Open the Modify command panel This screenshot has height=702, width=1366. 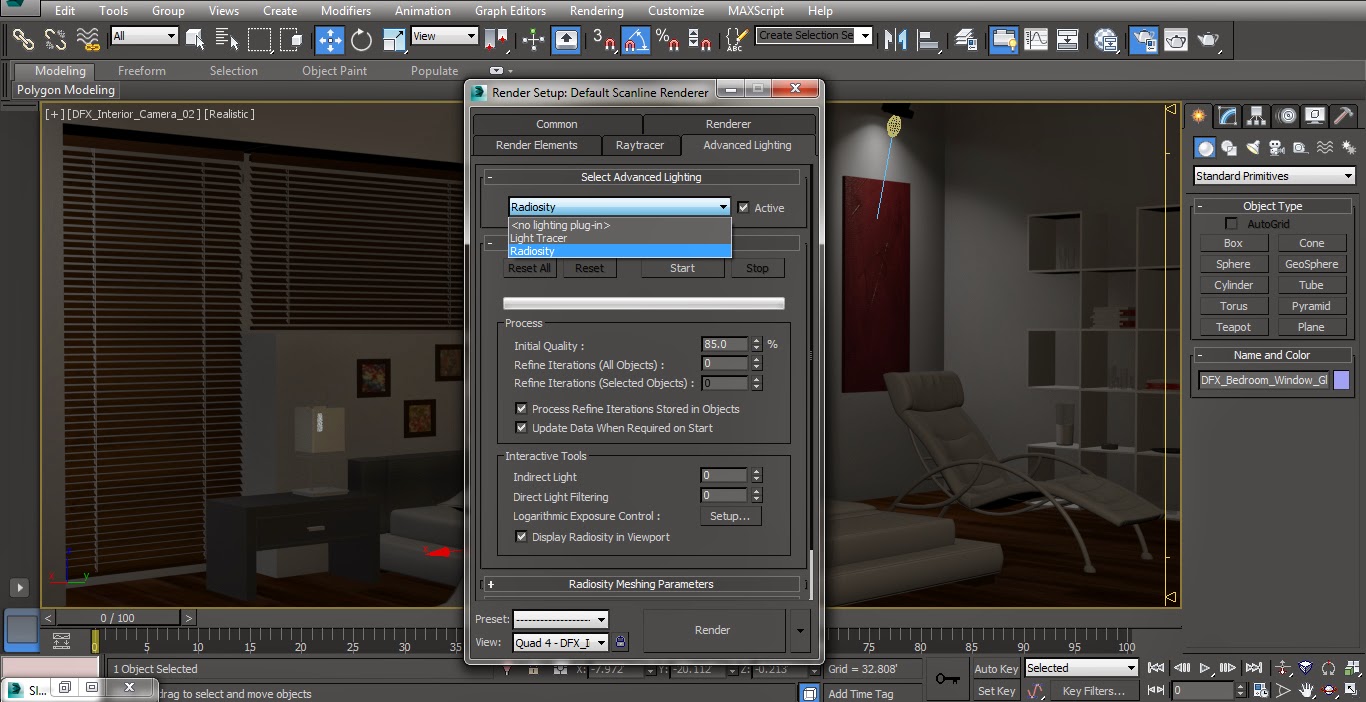coord(1227,116)
